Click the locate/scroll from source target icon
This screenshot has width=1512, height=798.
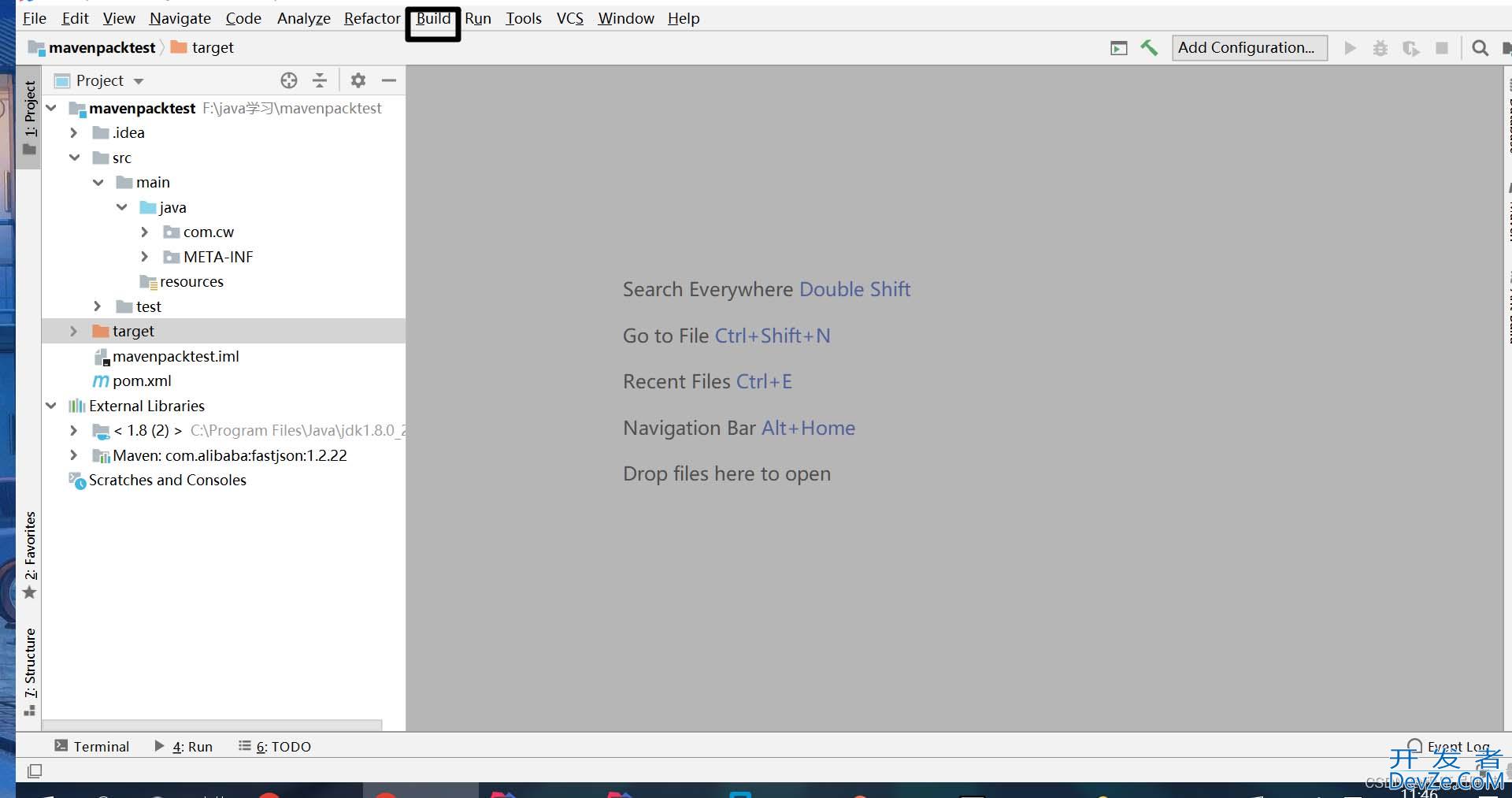289,80
